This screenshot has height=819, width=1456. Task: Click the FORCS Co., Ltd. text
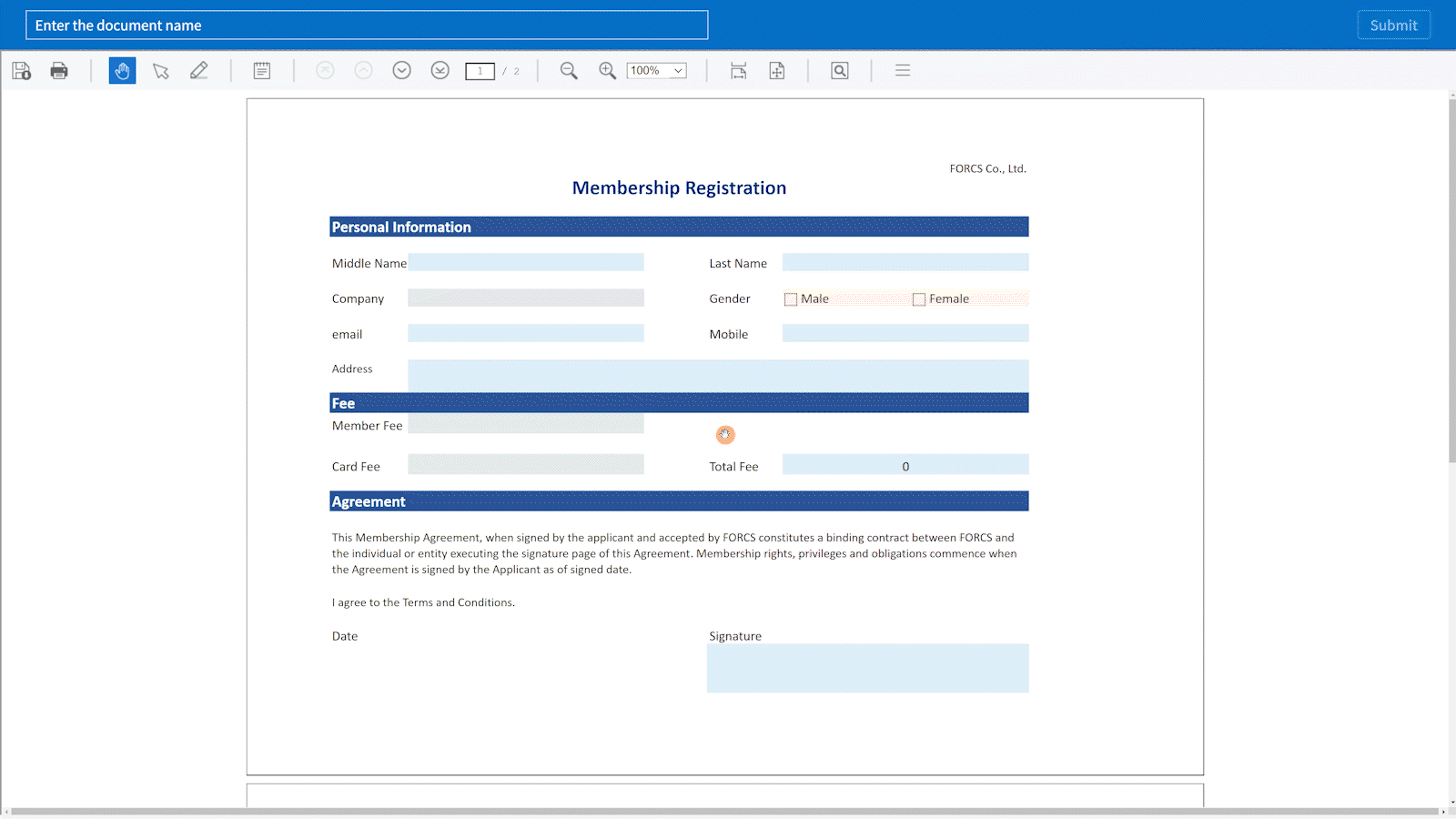(987, 168)
